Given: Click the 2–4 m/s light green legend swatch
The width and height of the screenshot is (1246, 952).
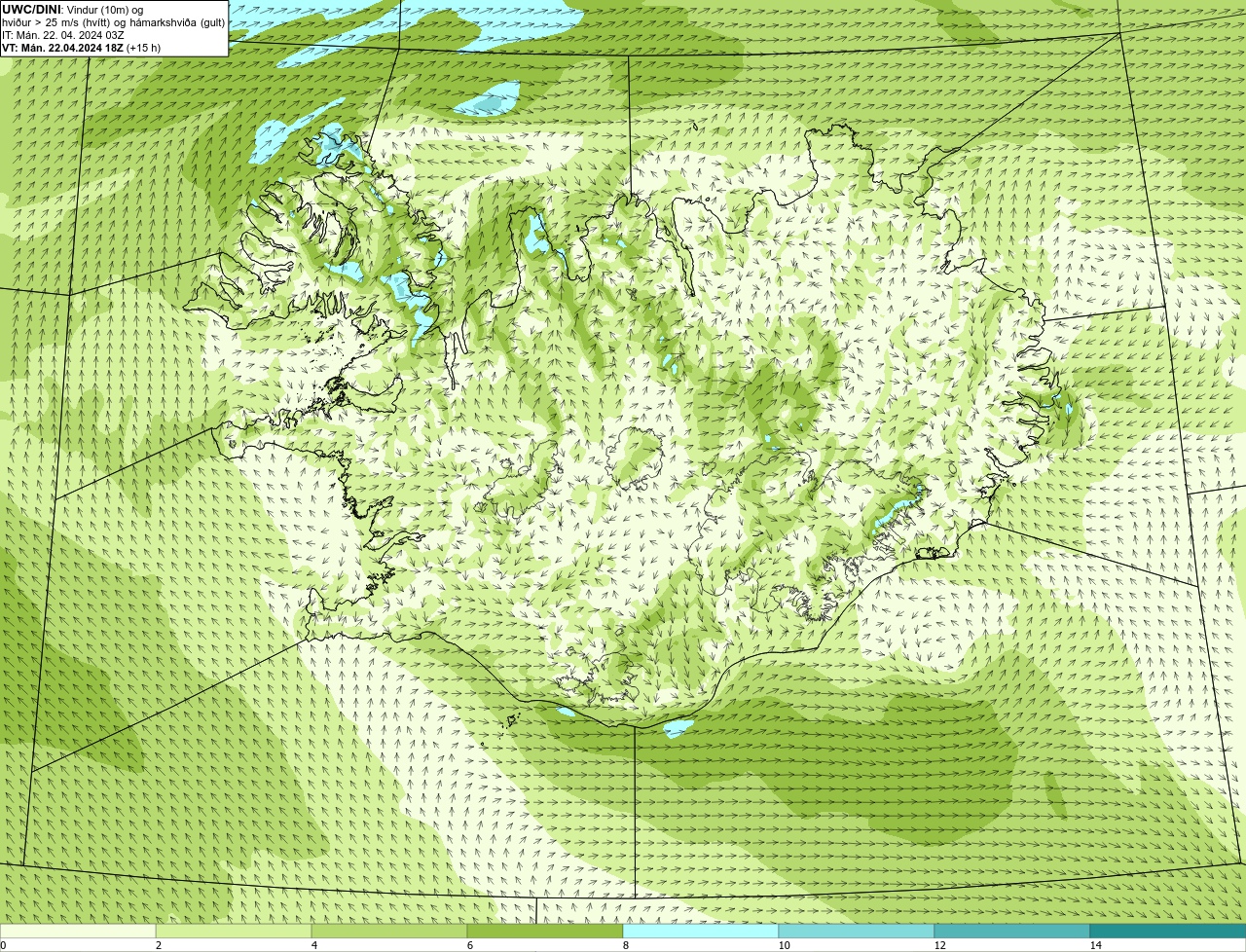Looking at the screenshot, I should 234,931.
